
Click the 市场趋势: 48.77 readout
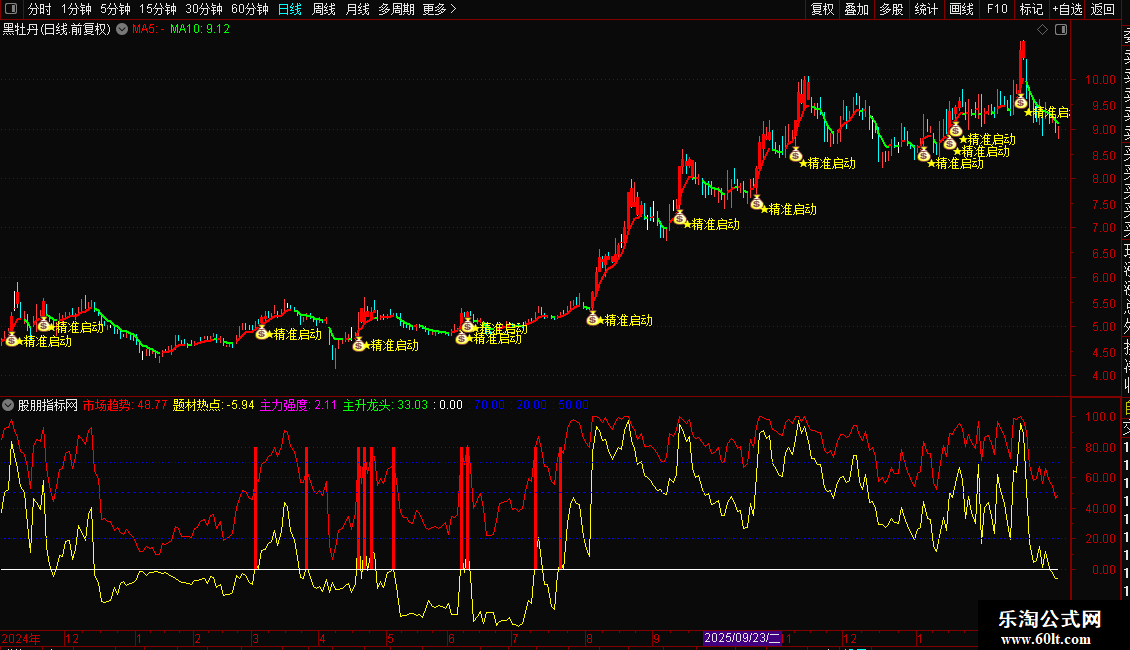click(125, 405)
